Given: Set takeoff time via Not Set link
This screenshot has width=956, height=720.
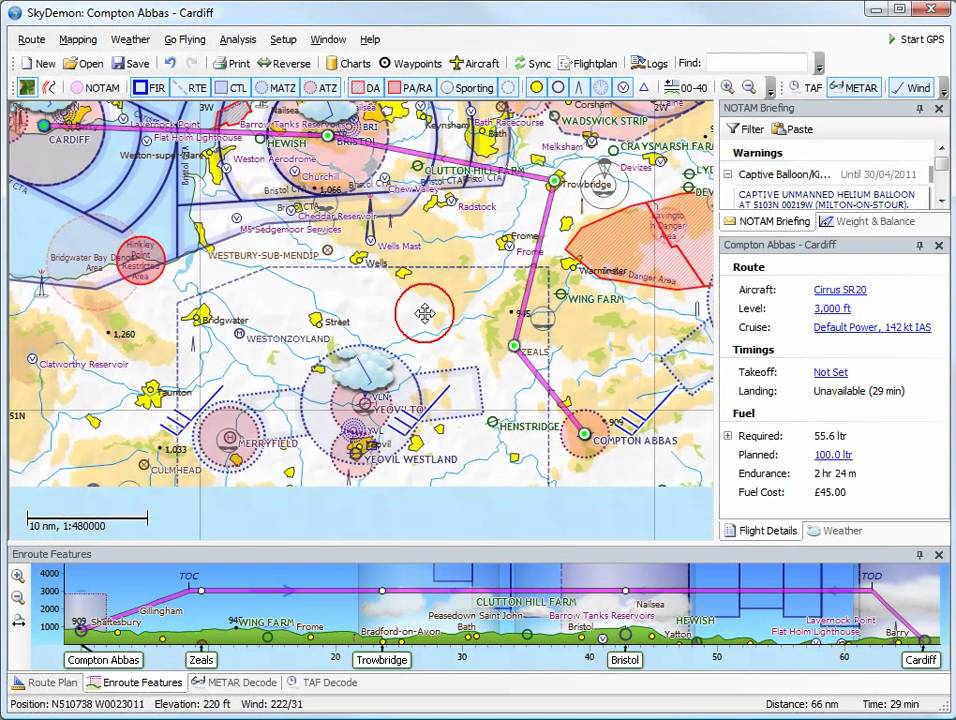Looking at the screenshot, I should tap(830, 372).
